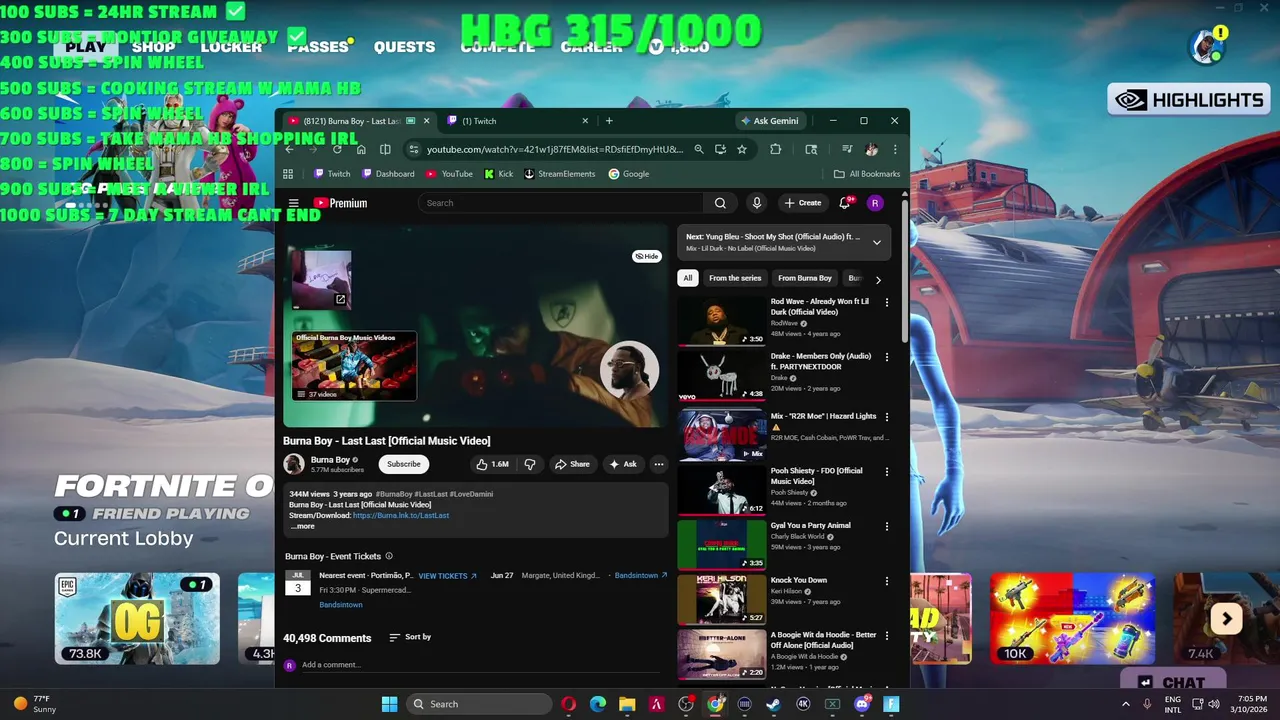Open site info in address bar
Screen dimensions: 1280x720
coord(413,149)
